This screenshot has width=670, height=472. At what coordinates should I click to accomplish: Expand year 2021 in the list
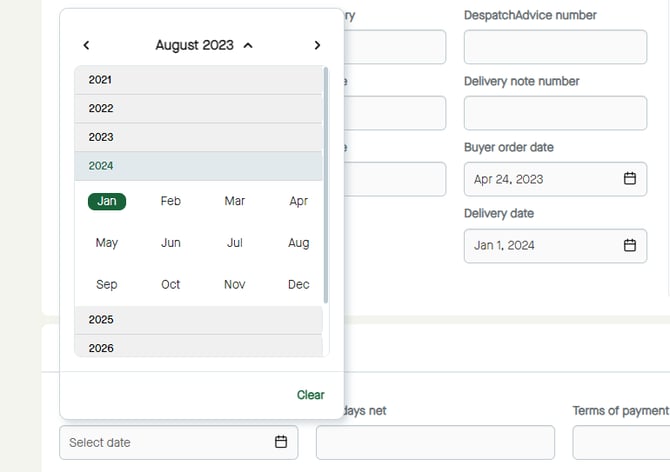[x=198, y=80]
